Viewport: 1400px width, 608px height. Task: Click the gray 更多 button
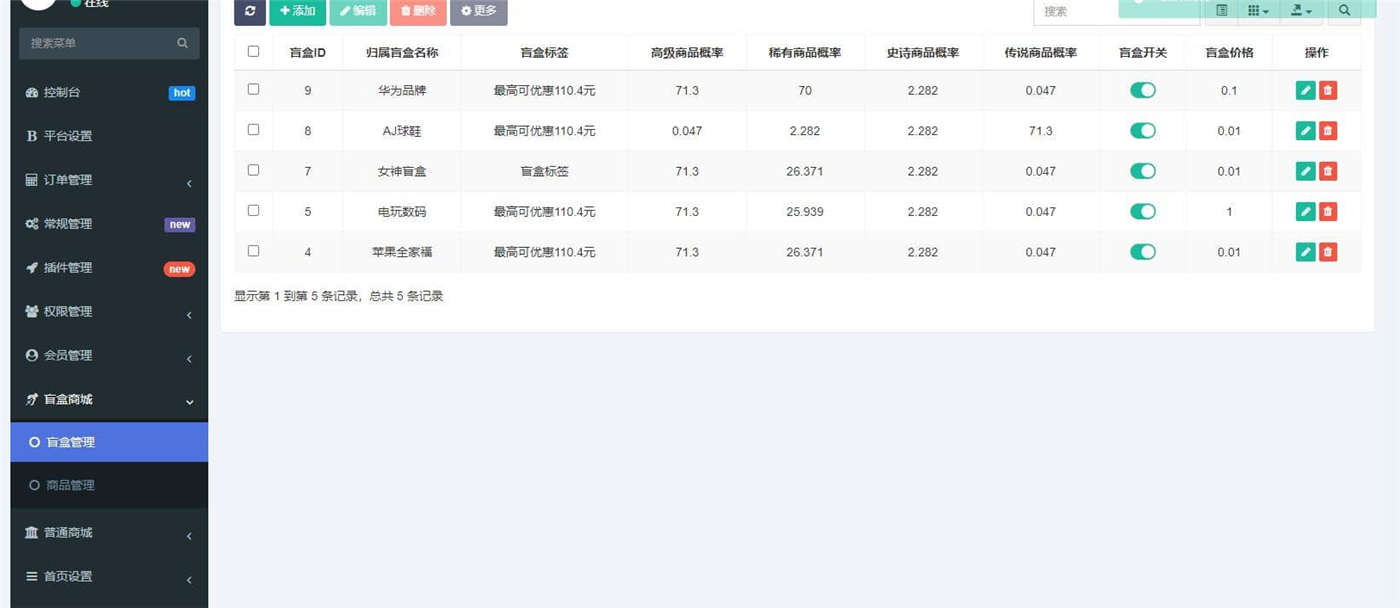[478, 11]
